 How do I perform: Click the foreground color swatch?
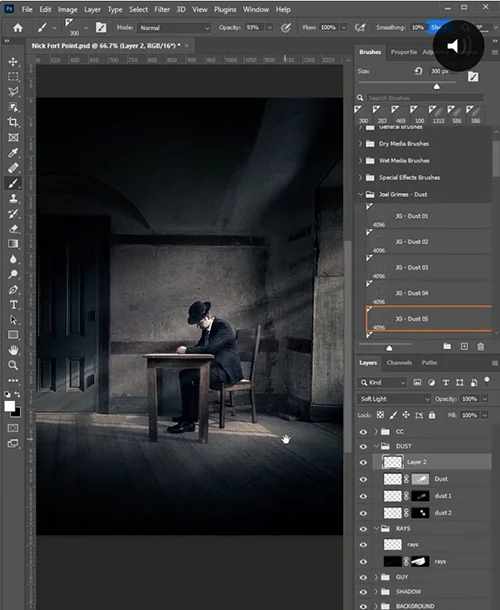point(9,407)
